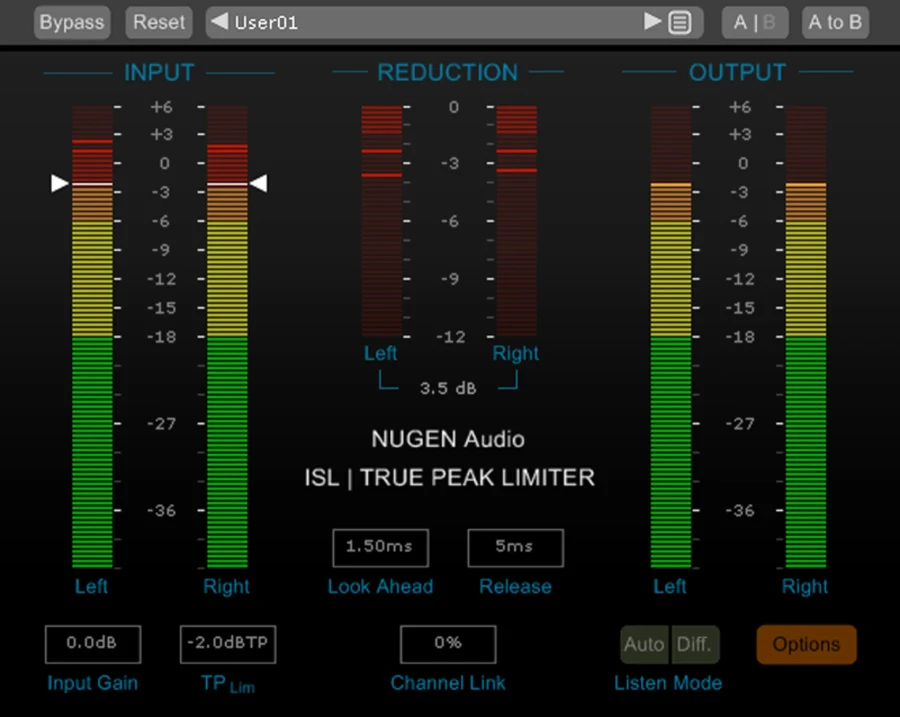
Task: Click ISL | TRUE PEAK LIMITER text
Action: 449,478
